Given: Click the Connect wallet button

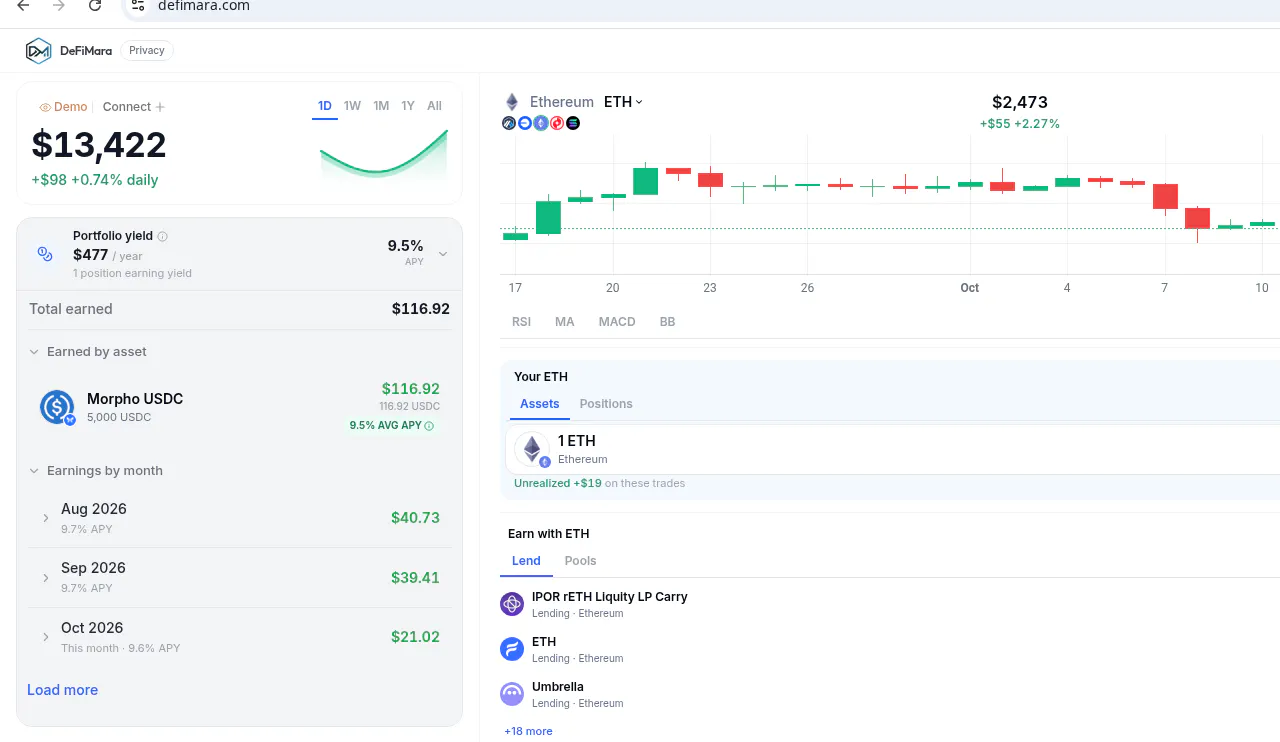Looking at the screenshot, I should [x=134, y=107].
